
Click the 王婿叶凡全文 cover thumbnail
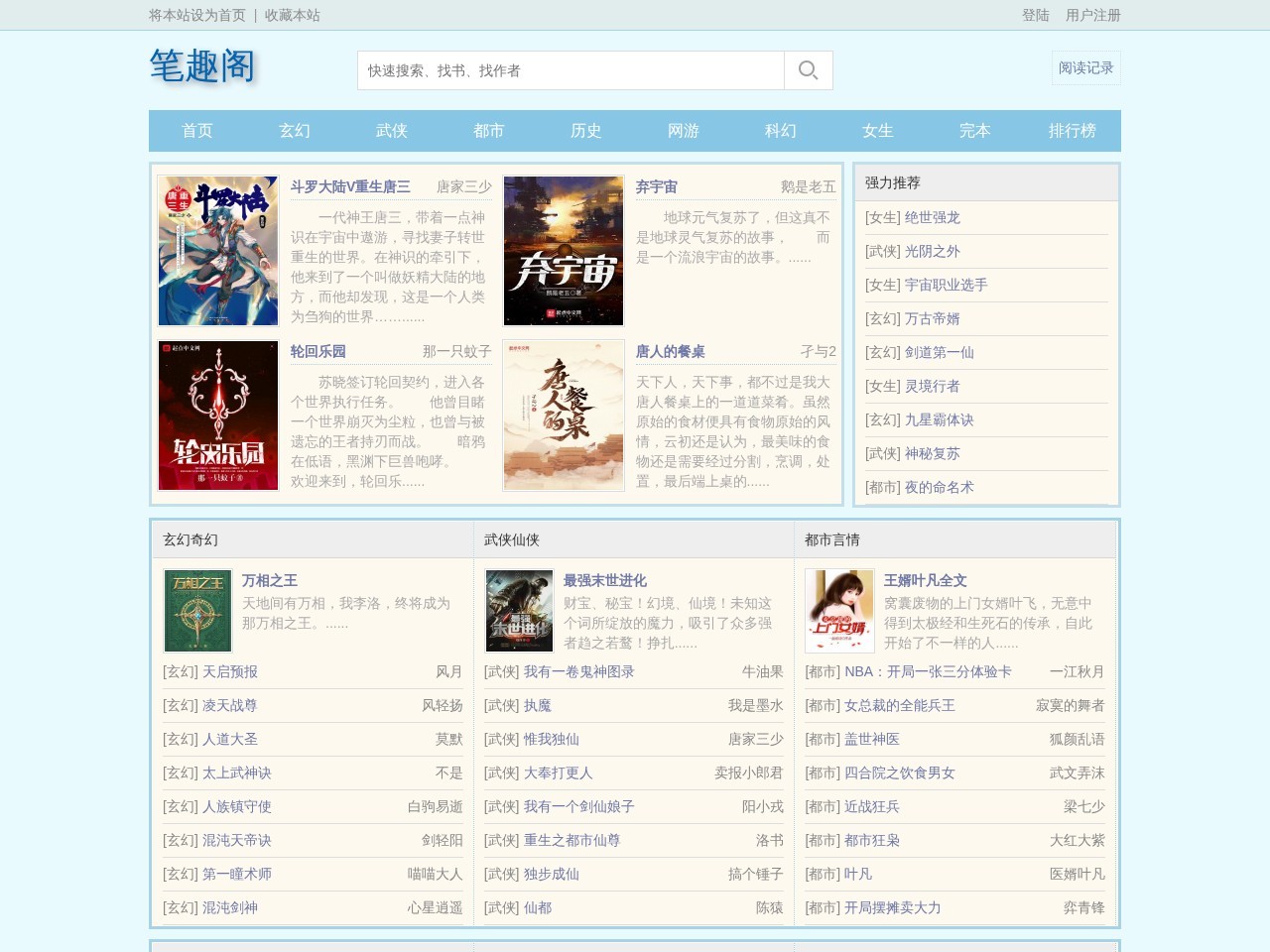tap(839, 610)
